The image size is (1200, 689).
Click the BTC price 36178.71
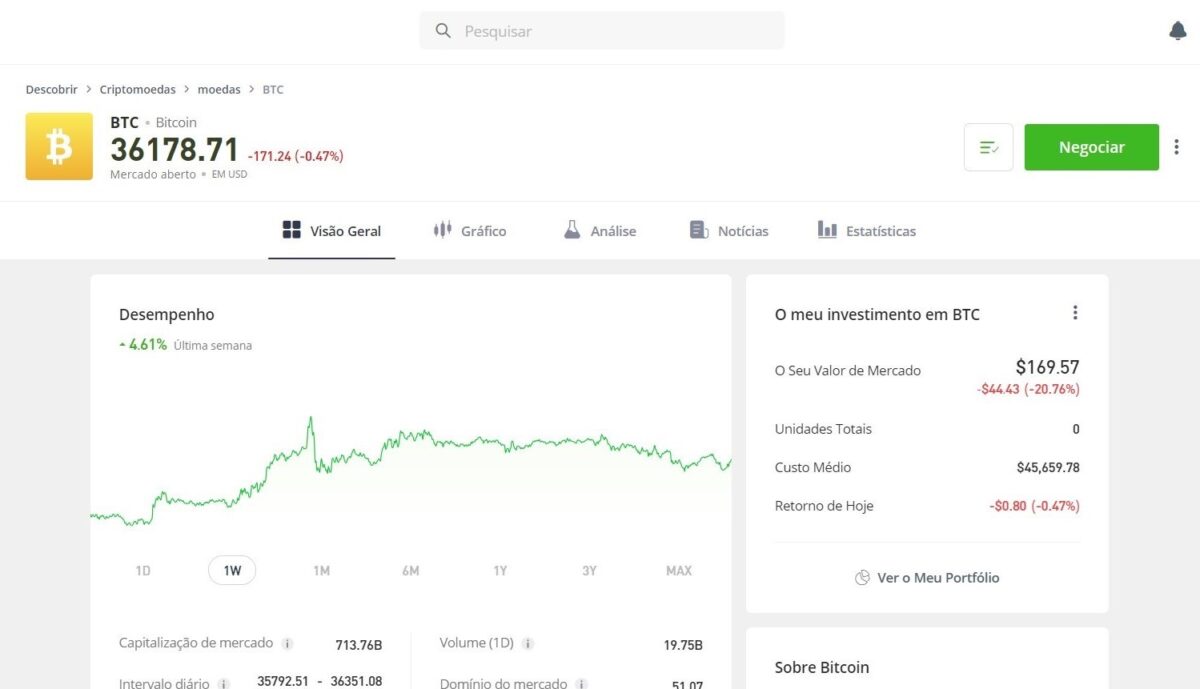[x=175, y=150]
